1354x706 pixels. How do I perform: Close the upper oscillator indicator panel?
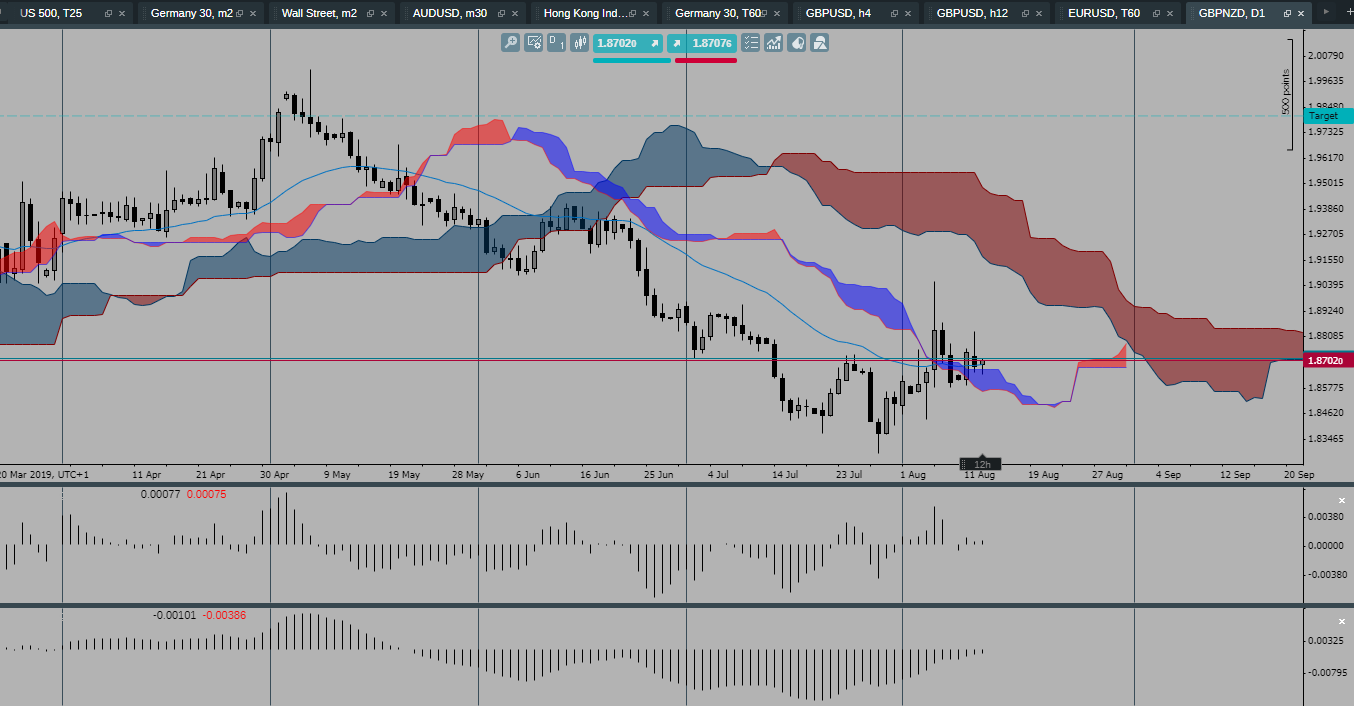pos(1341,500)
